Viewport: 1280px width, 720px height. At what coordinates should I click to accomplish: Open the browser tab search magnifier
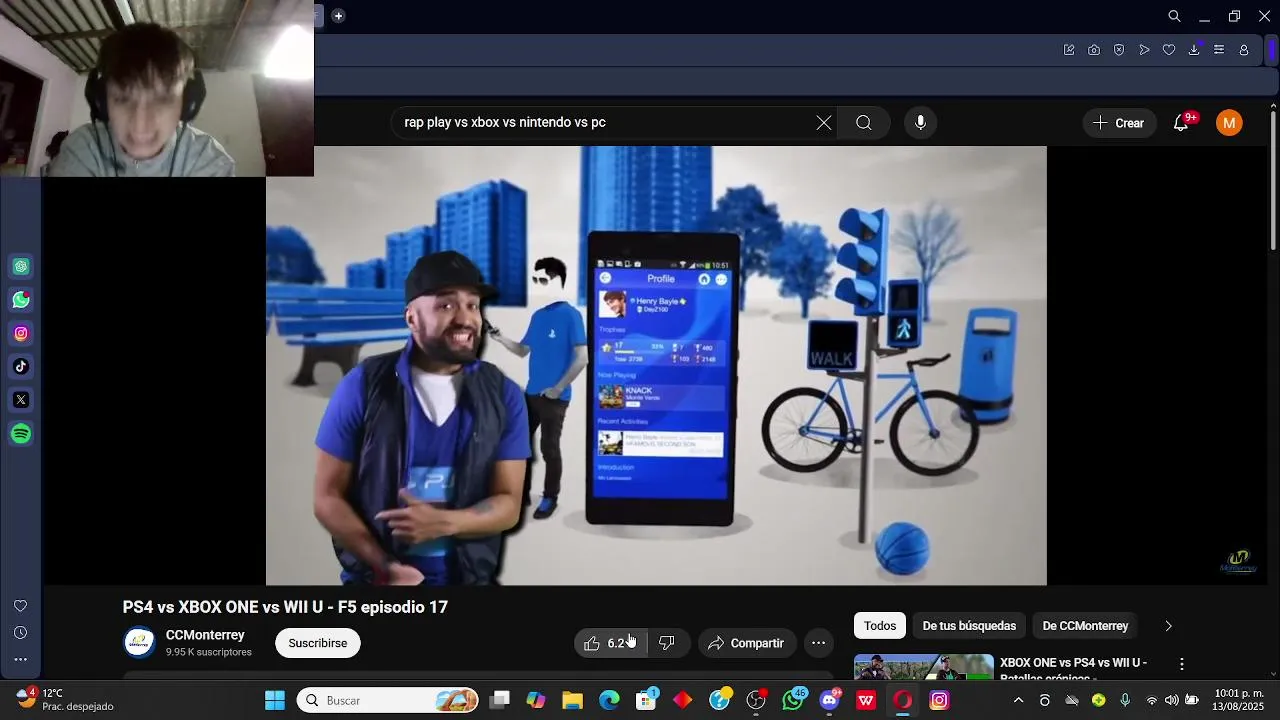1175,16
